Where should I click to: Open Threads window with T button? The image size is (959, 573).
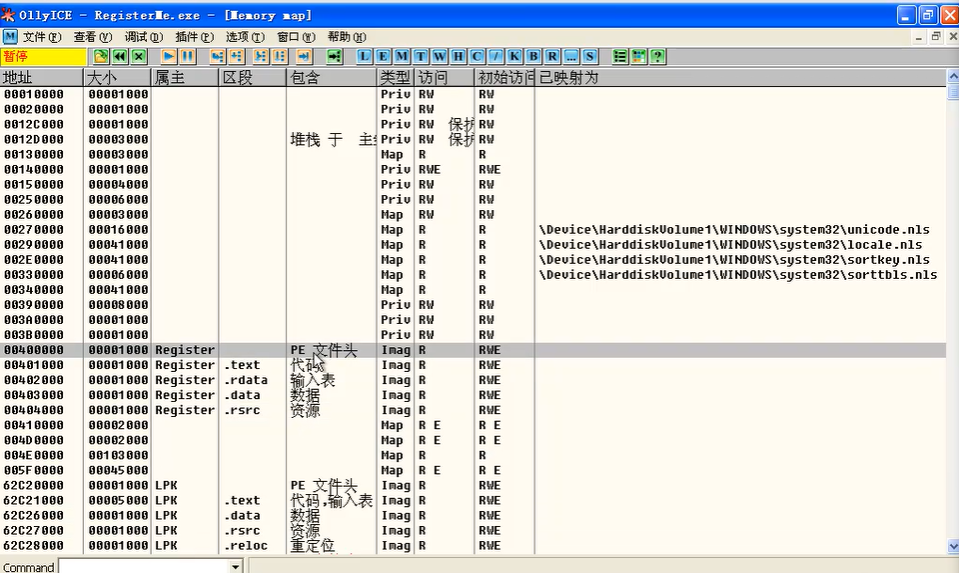(x=421, y=57)
